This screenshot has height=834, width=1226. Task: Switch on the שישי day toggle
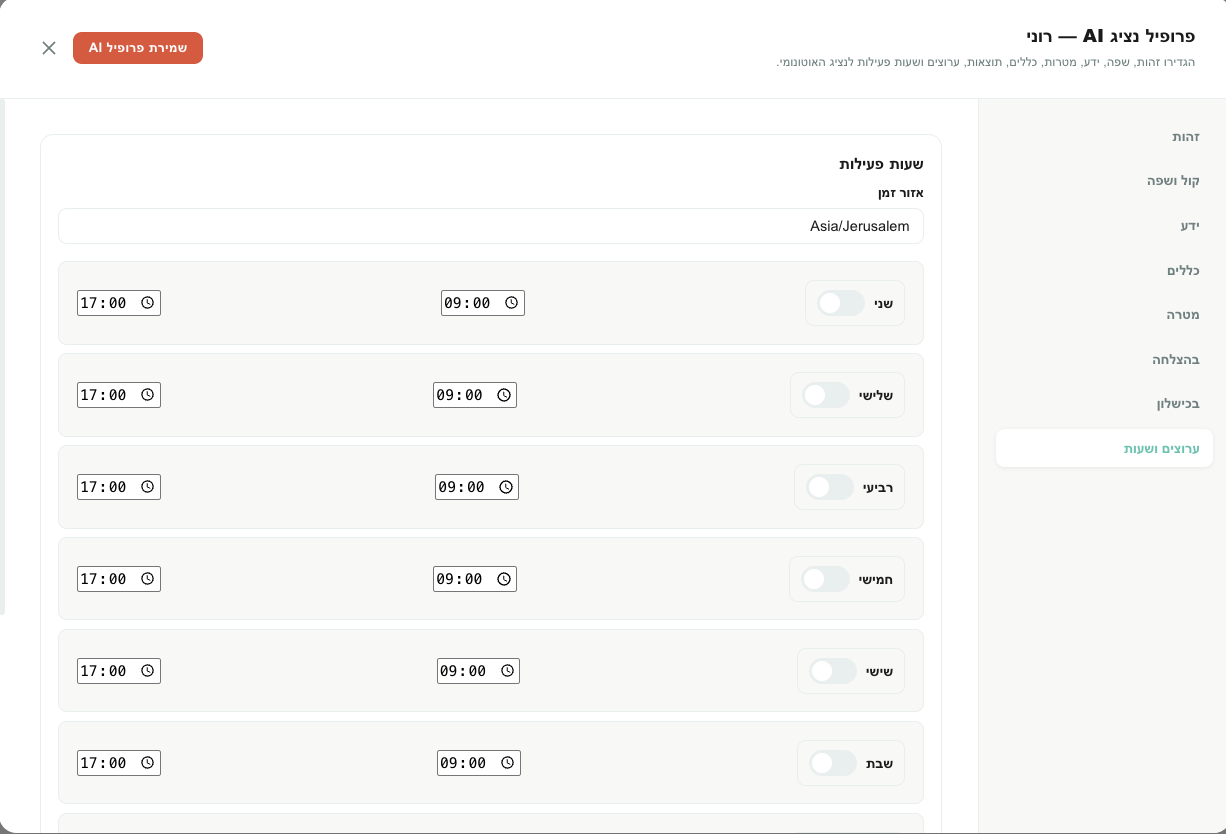click(833, 671)
